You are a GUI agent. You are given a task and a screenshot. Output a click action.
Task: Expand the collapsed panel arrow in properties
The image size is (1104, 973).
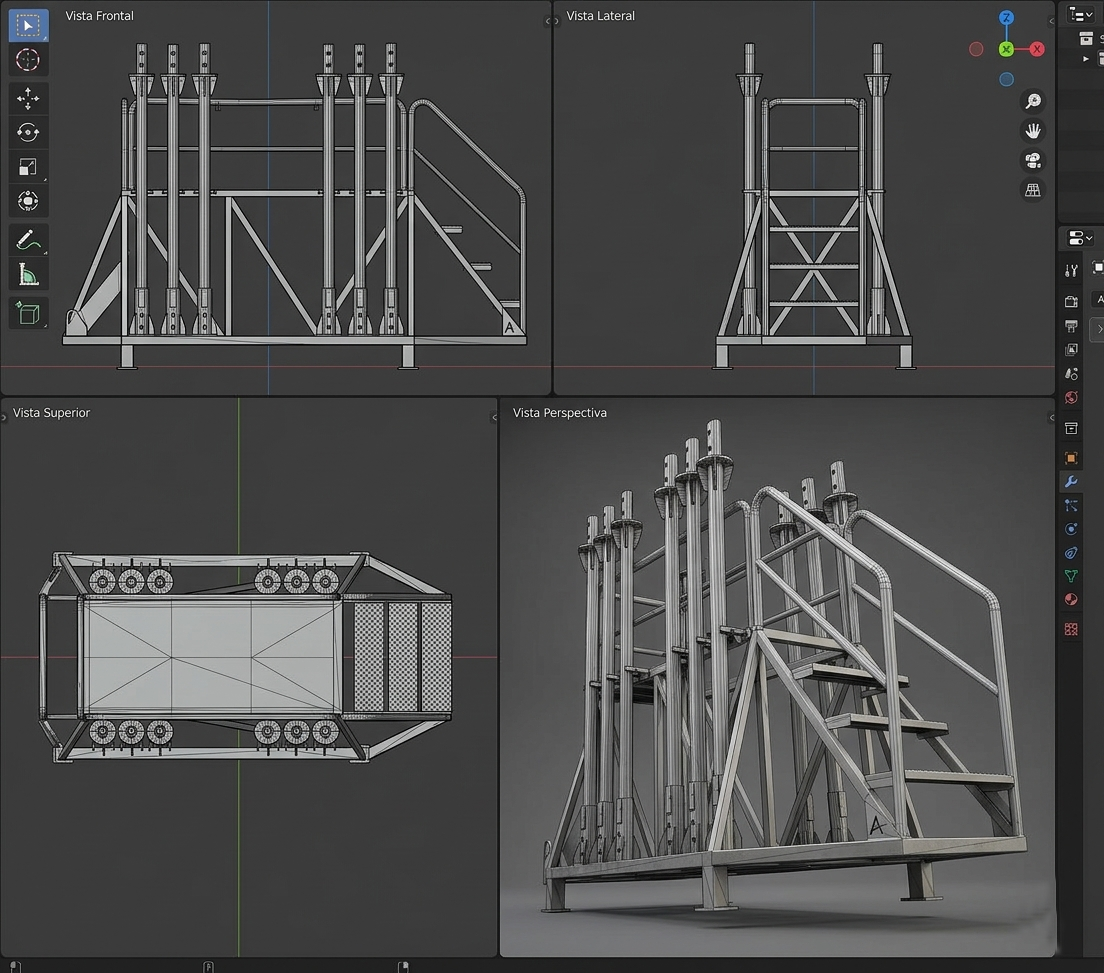click(1099, 329)
